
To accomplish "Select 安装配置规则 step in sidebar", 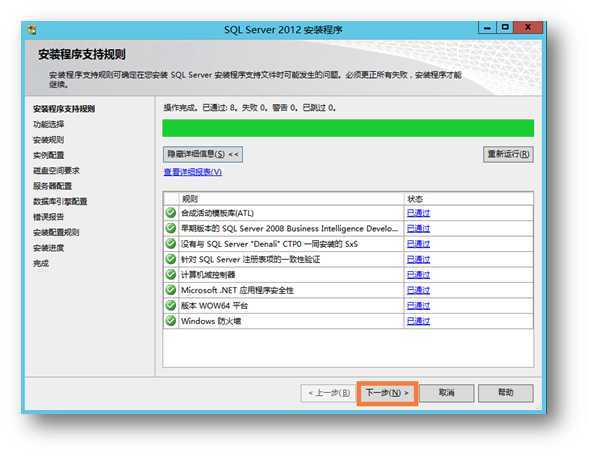I will (x=56, y=232).
